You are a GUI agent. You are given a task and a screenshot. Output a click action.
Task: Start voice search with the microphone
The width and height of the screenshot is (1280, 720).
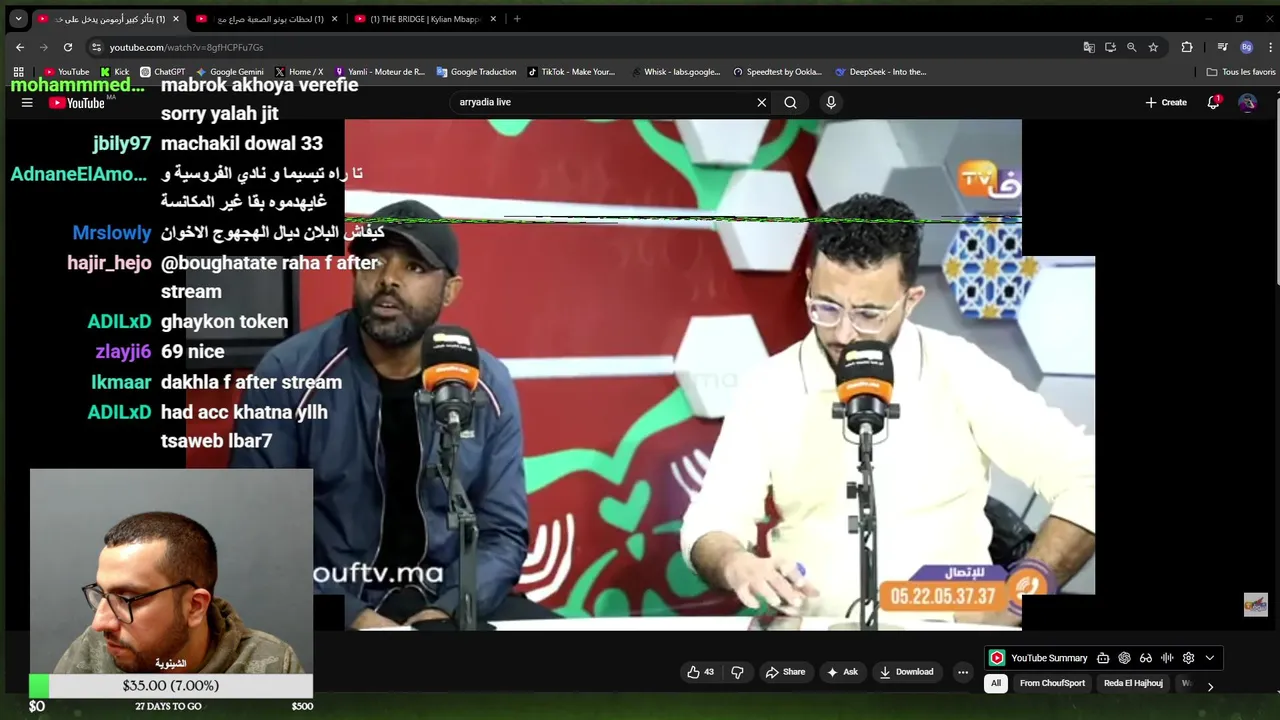(x=830, y=102)
